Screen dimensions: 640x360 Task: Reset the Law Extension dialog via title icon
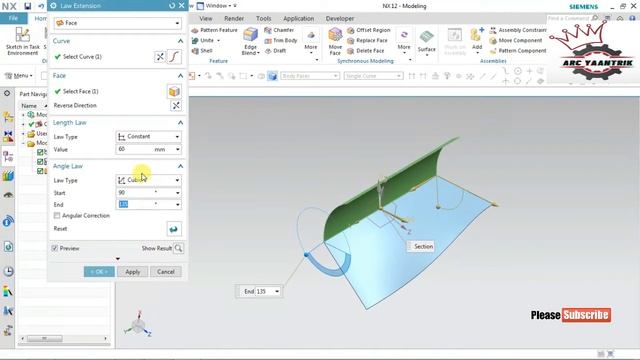pyautogui.click(x=172, y=6)
